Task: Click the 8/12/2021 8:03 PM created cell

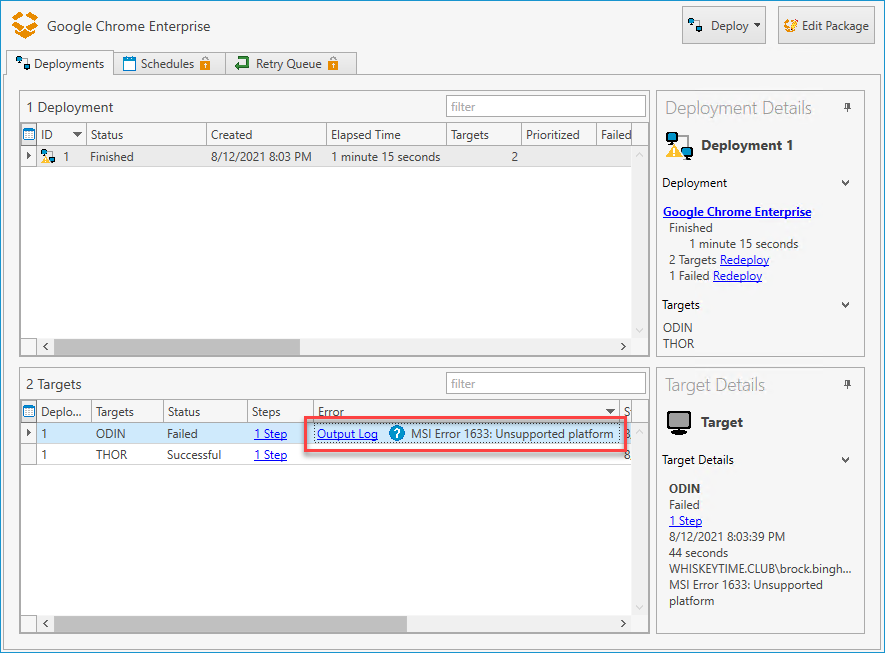Action: [x=261, y=156]
